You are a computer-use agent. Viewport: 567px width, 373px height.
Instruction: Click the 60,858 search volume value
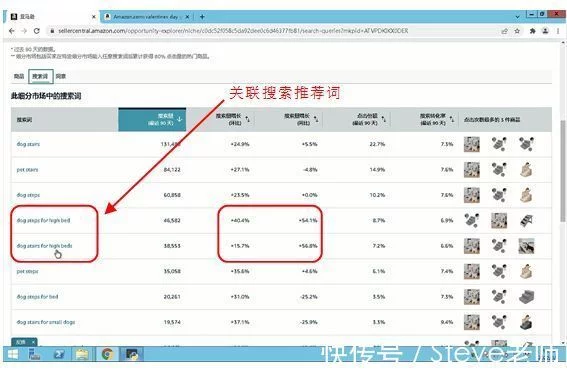point(172,195)
